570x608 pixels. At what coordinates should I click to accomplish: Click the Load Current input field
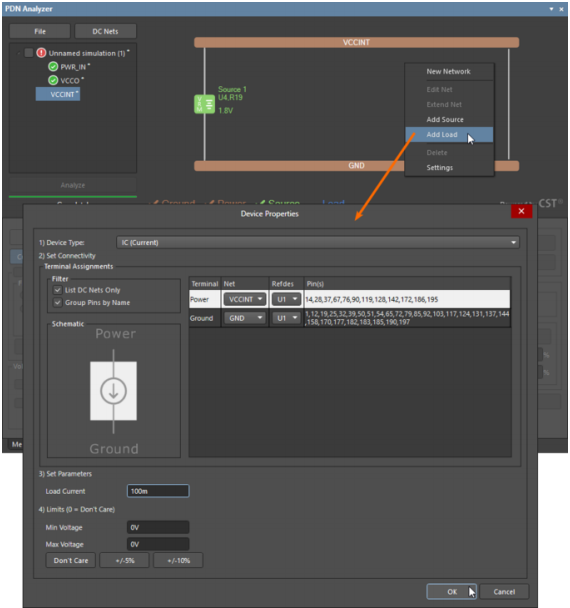158,491
